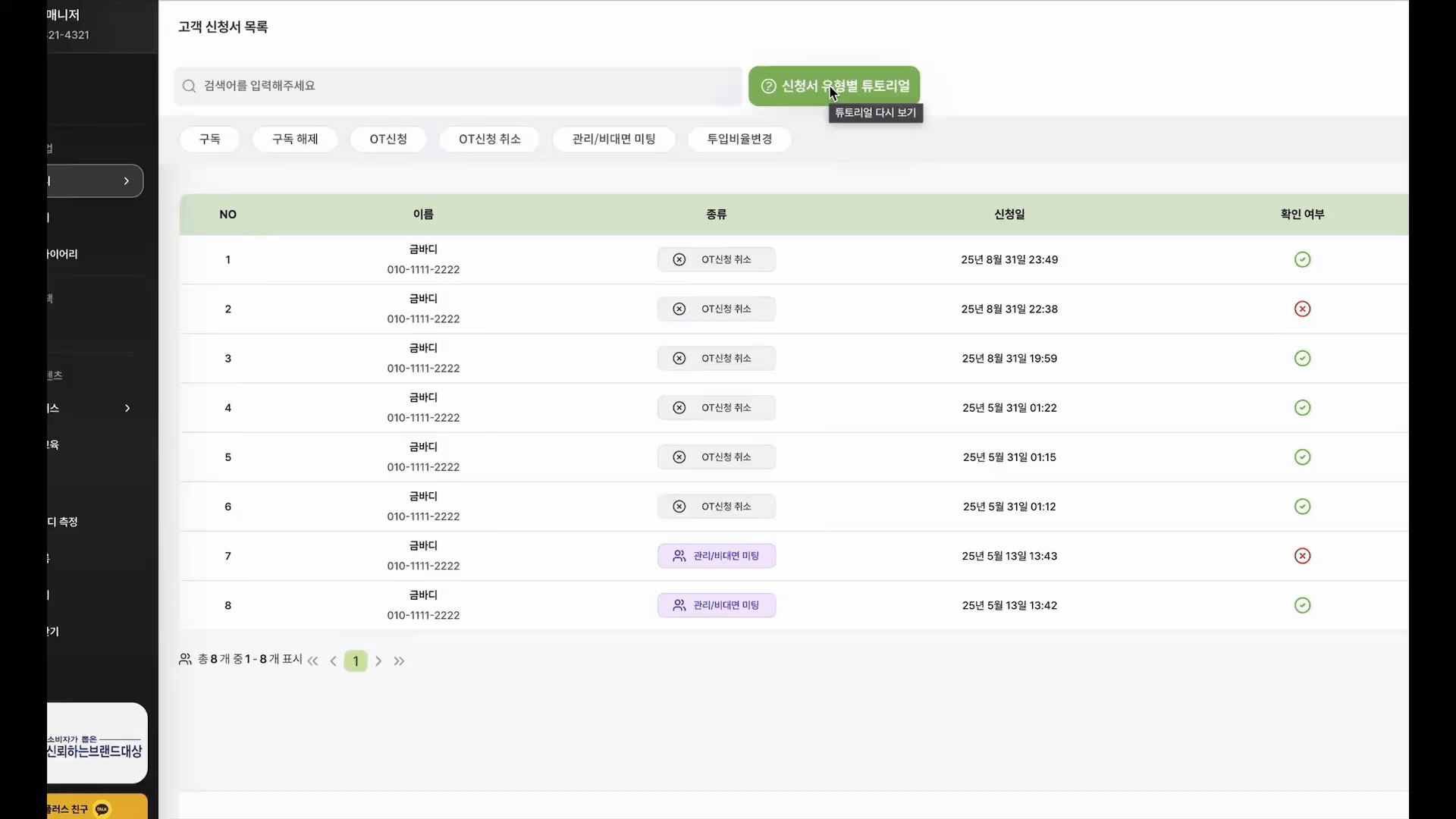Click the KakaoTalk icon on yellow banner
The image size is (1456, 819).
(102, 809)
